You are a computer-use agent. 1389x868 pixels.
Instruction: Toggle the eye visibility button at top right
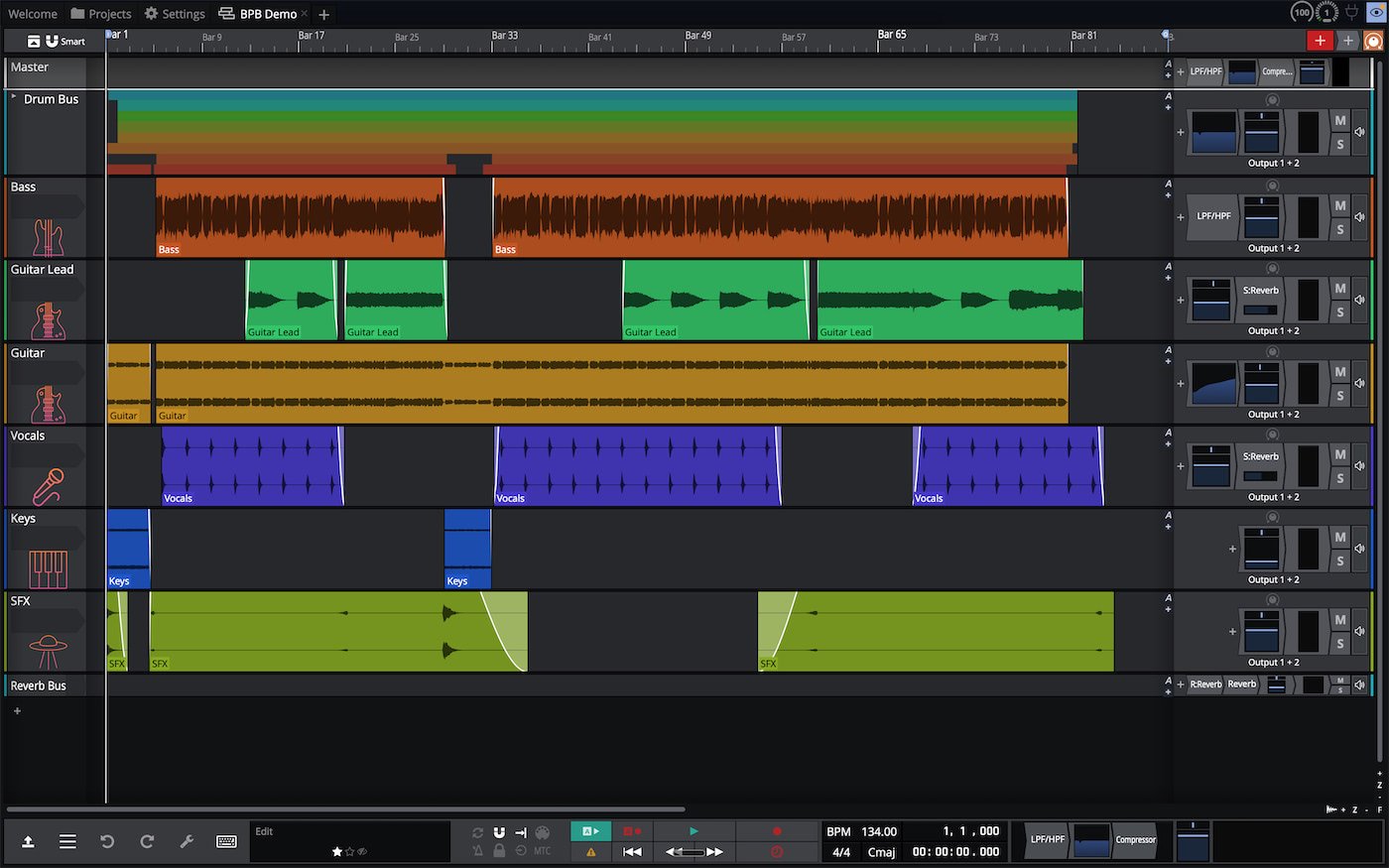[x=1376, y=13]
